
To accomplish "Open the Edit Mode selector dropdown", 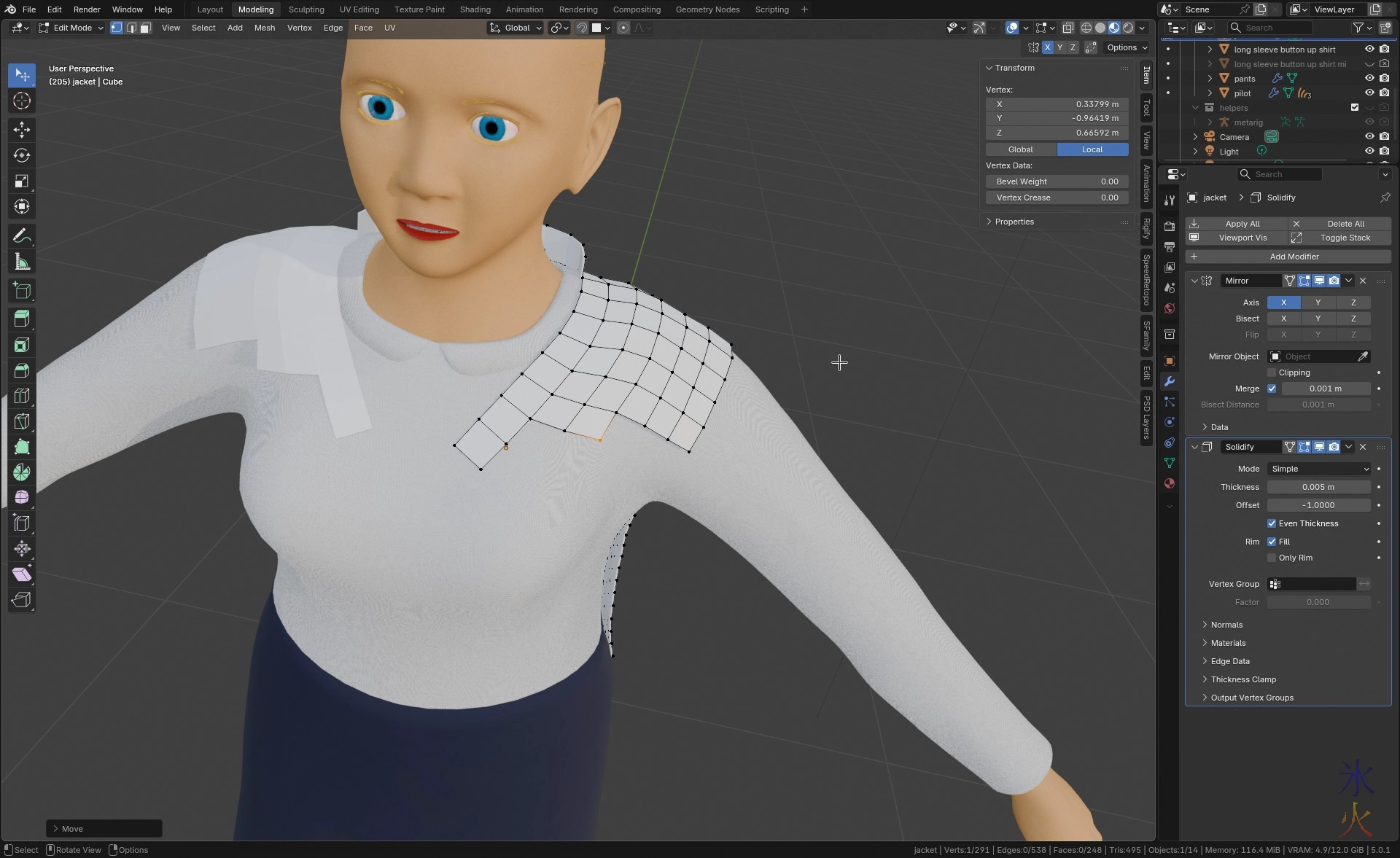I will point(72,28).
